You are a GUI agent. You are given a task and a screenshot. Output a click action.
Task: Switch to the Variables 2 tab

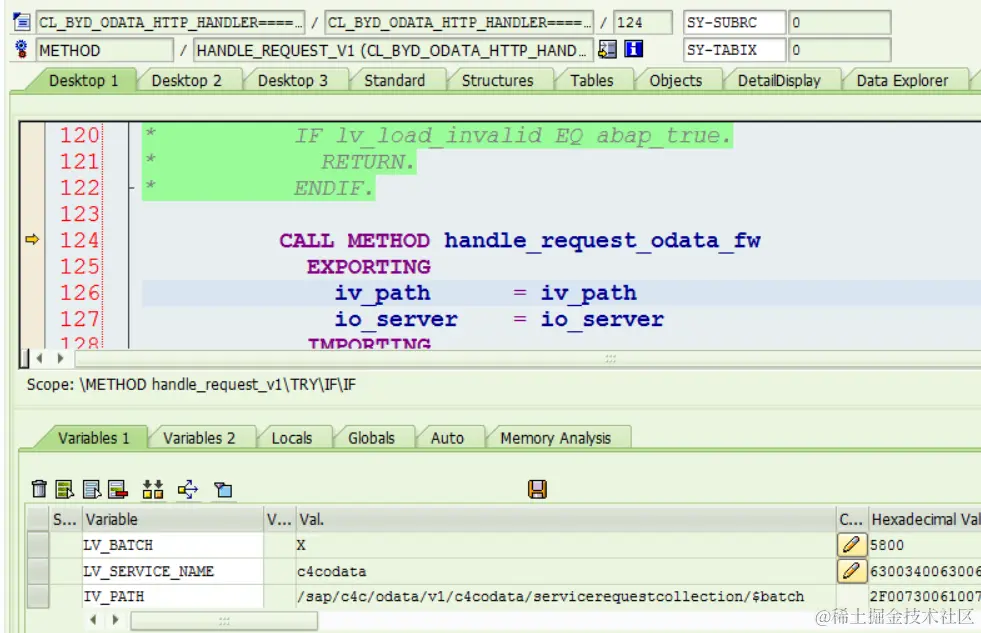click(x=199, y=438)
